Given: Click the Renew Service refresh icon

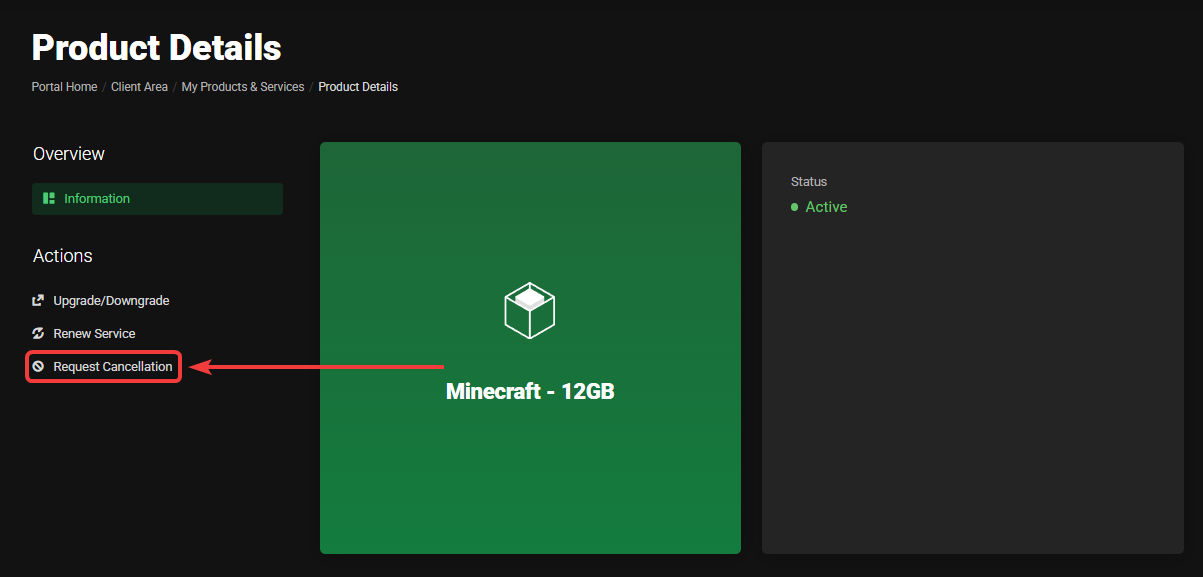Looking at the screenshot, I should pyautogui.click(x=38, y=333).
